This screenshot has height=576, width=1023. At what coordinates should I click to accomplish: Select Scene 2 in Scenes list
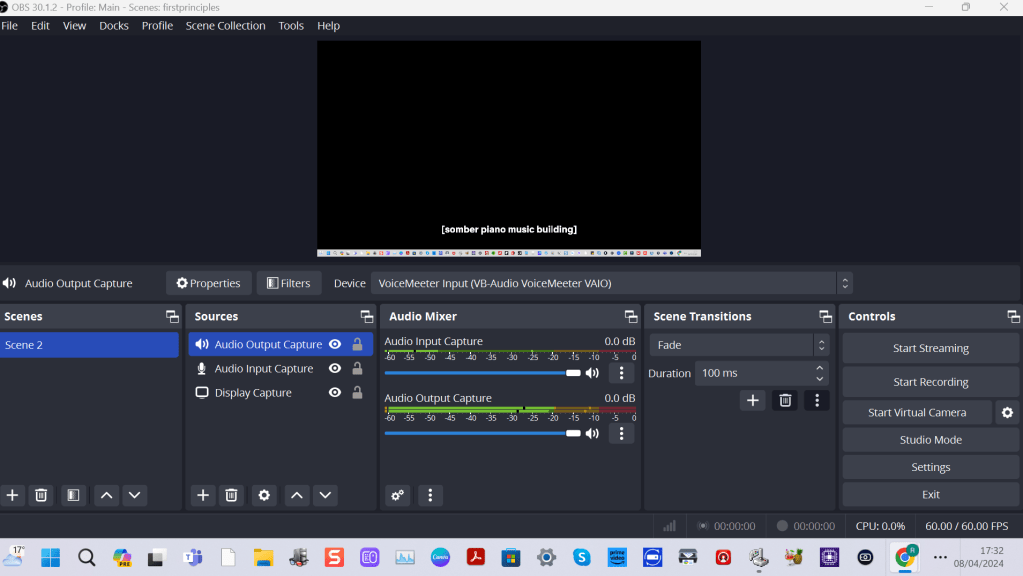pos(89,345)
